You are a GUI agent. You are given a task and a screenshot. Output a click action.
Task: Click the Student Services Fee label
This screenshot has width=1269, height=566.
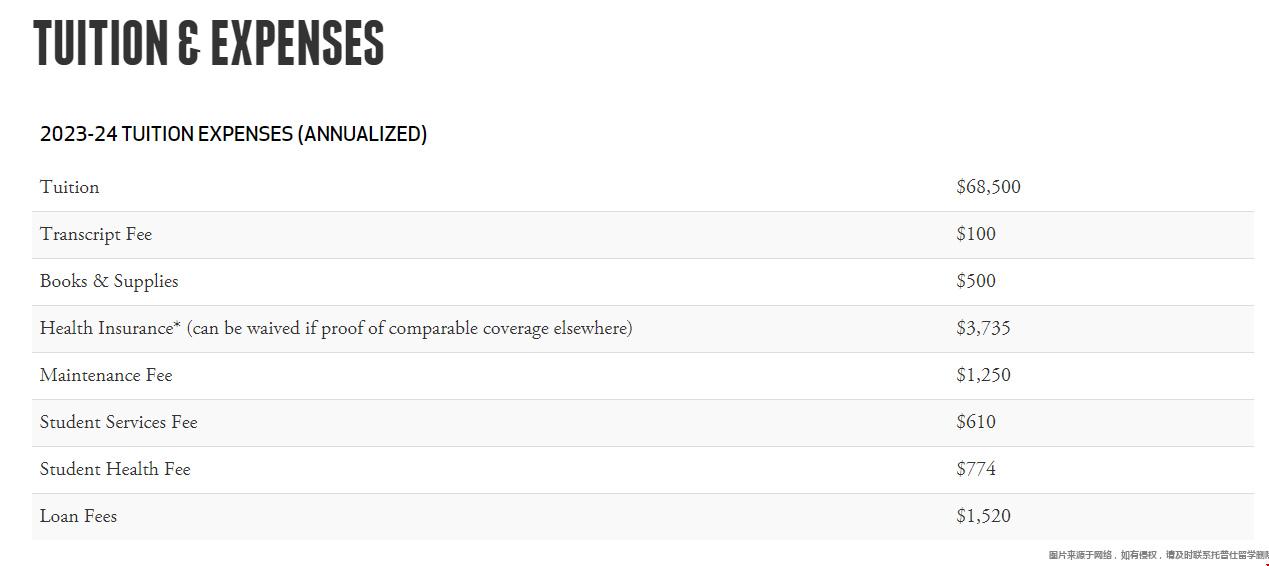119,422
